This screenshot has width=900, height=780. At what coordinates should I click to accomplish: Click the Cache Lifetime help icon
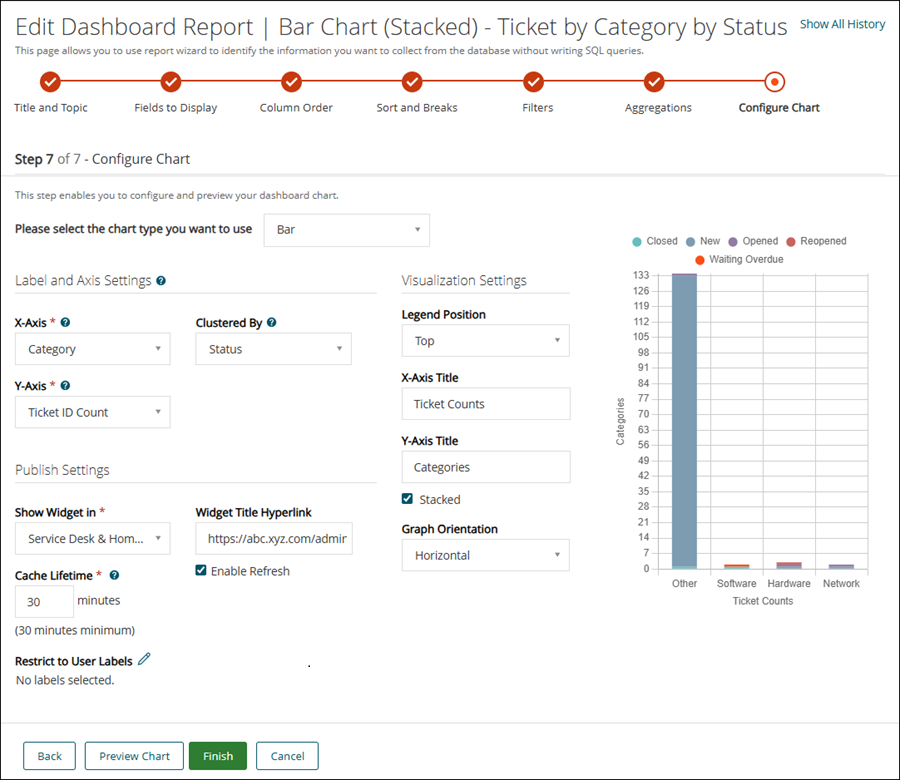point(114,576)
